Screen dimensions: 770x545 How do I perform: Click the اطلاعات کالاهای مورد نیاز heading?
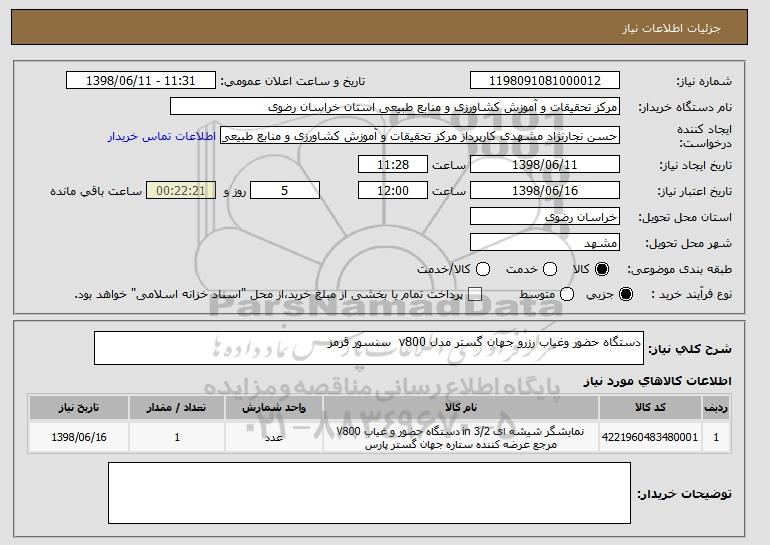[657, 381]
